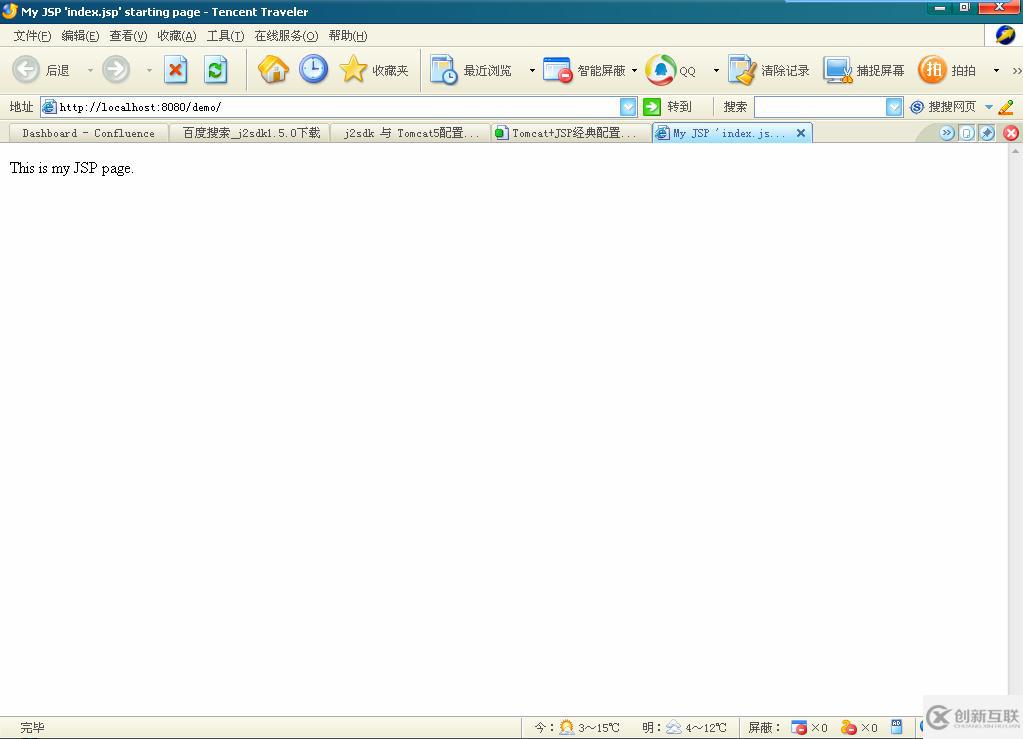
Task: Click the tab list double-arrow icon
Action: (947, 133)
